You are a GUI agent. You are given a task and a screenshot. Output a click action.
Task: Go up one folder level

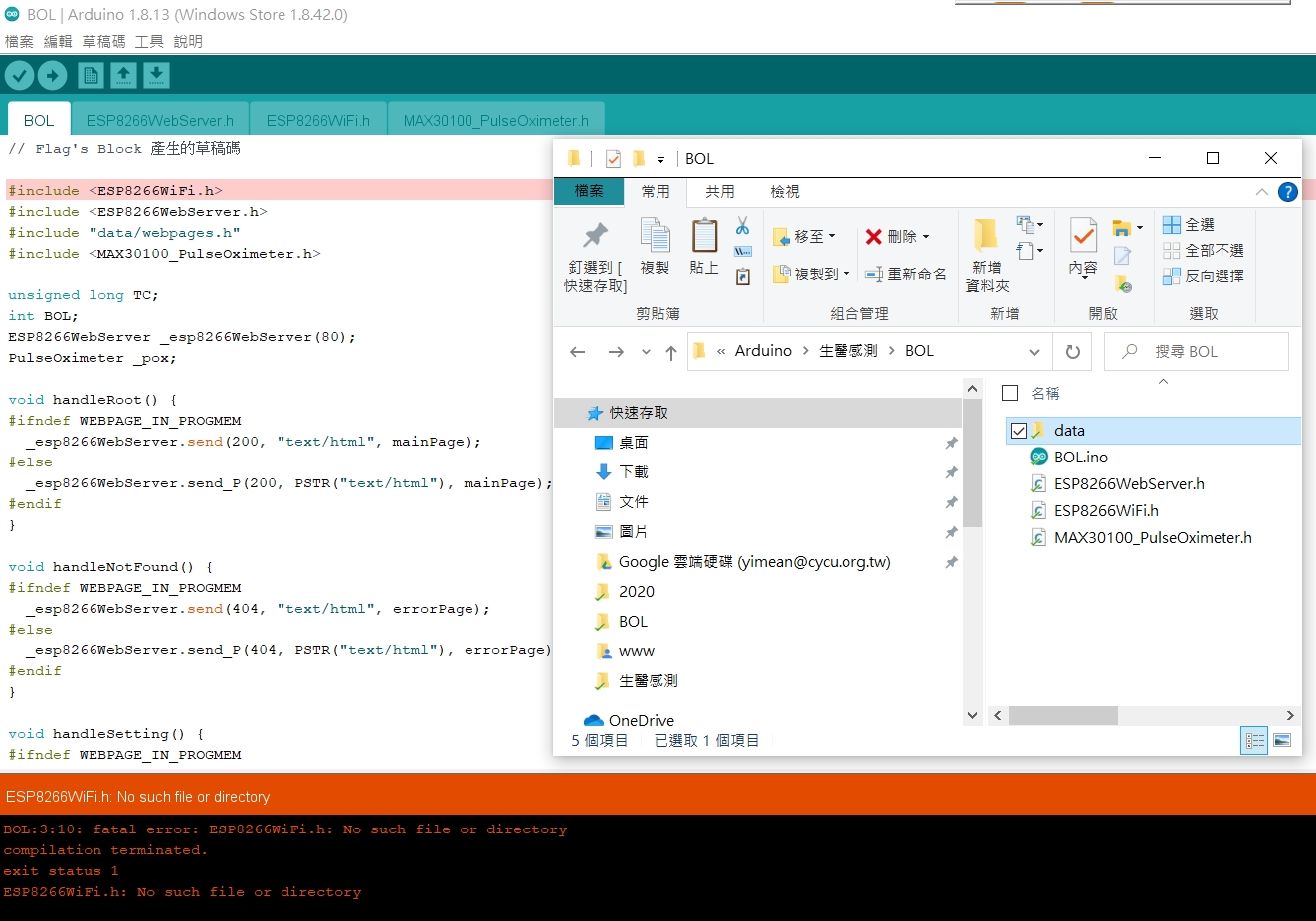tap(671, 352)
